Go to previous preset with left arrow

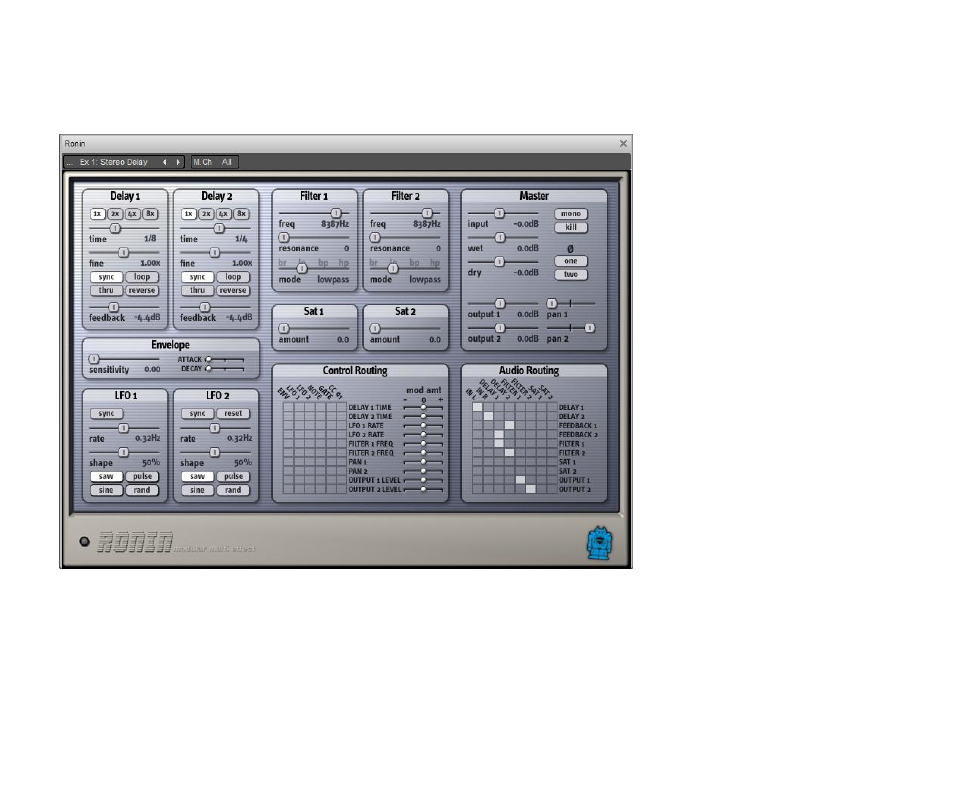tap(164, 162)
